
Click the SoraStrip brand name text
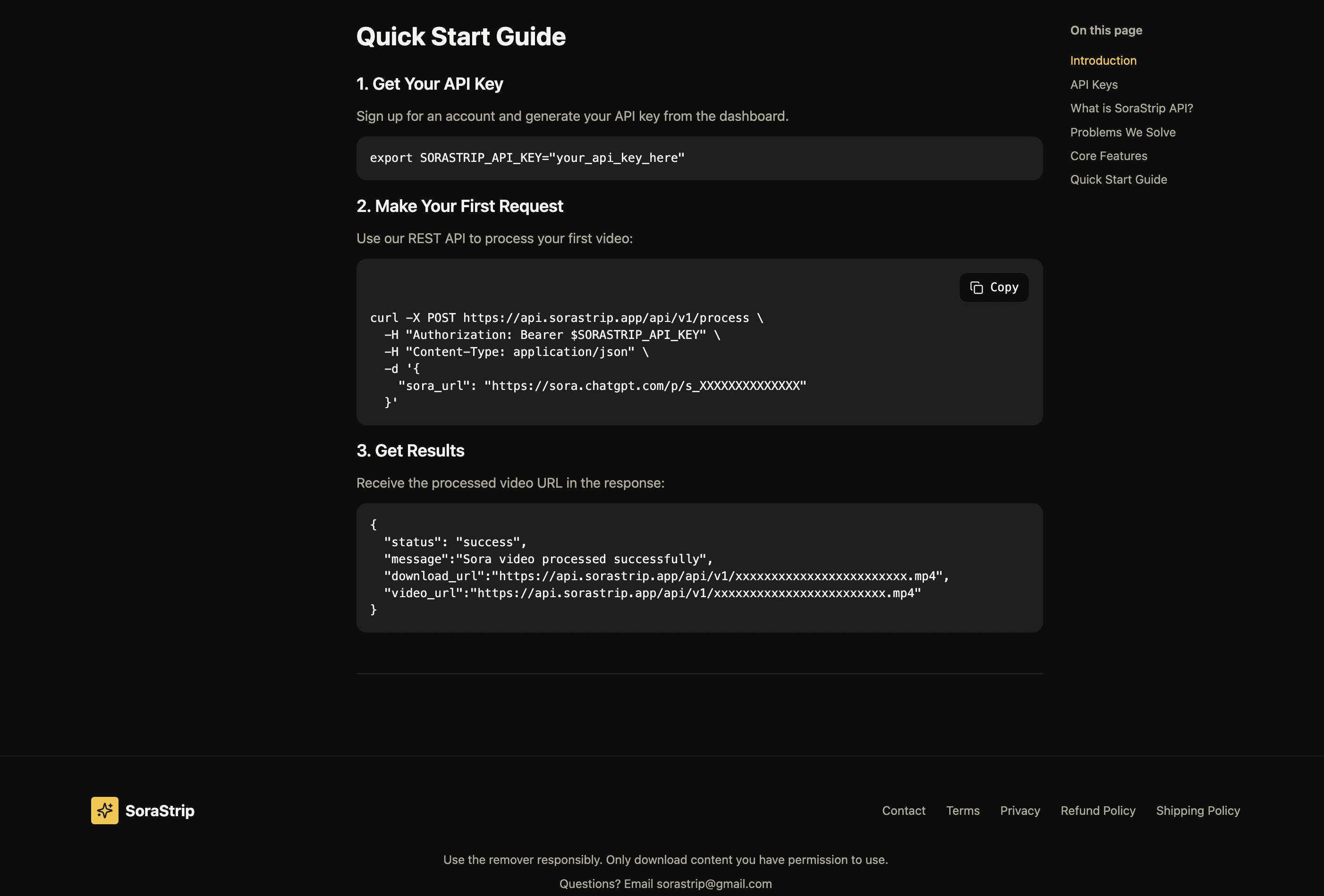pyautogui.click(x=160, y=811)
